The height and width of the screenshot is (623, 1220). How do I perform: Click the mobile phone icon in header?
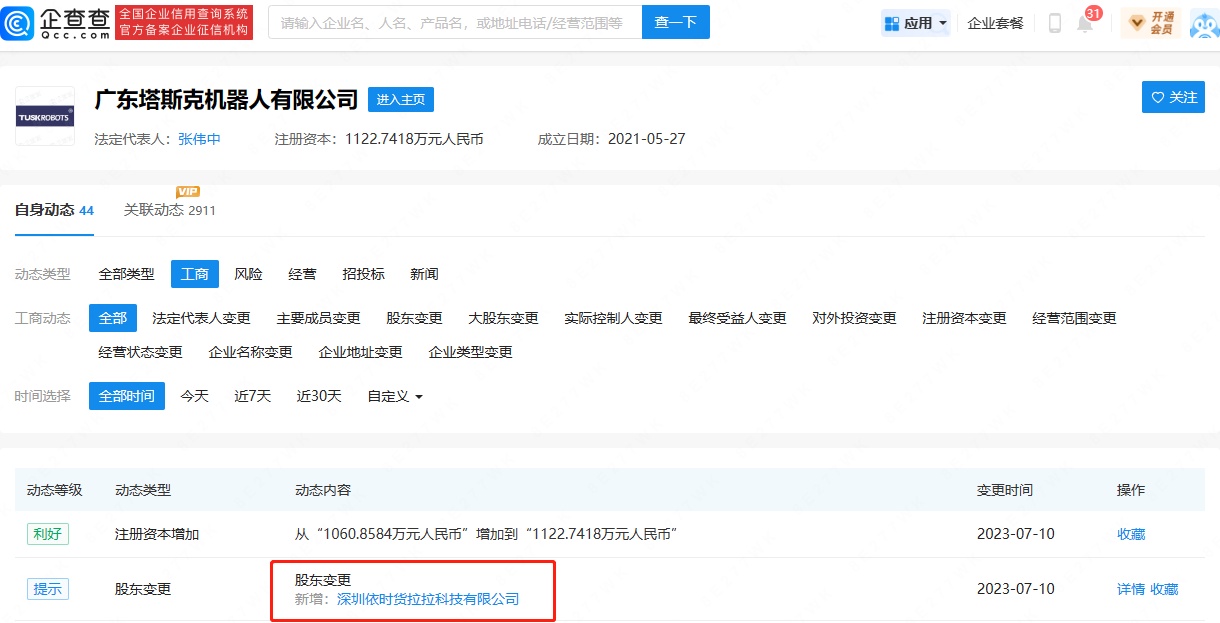click(1054, 23)
